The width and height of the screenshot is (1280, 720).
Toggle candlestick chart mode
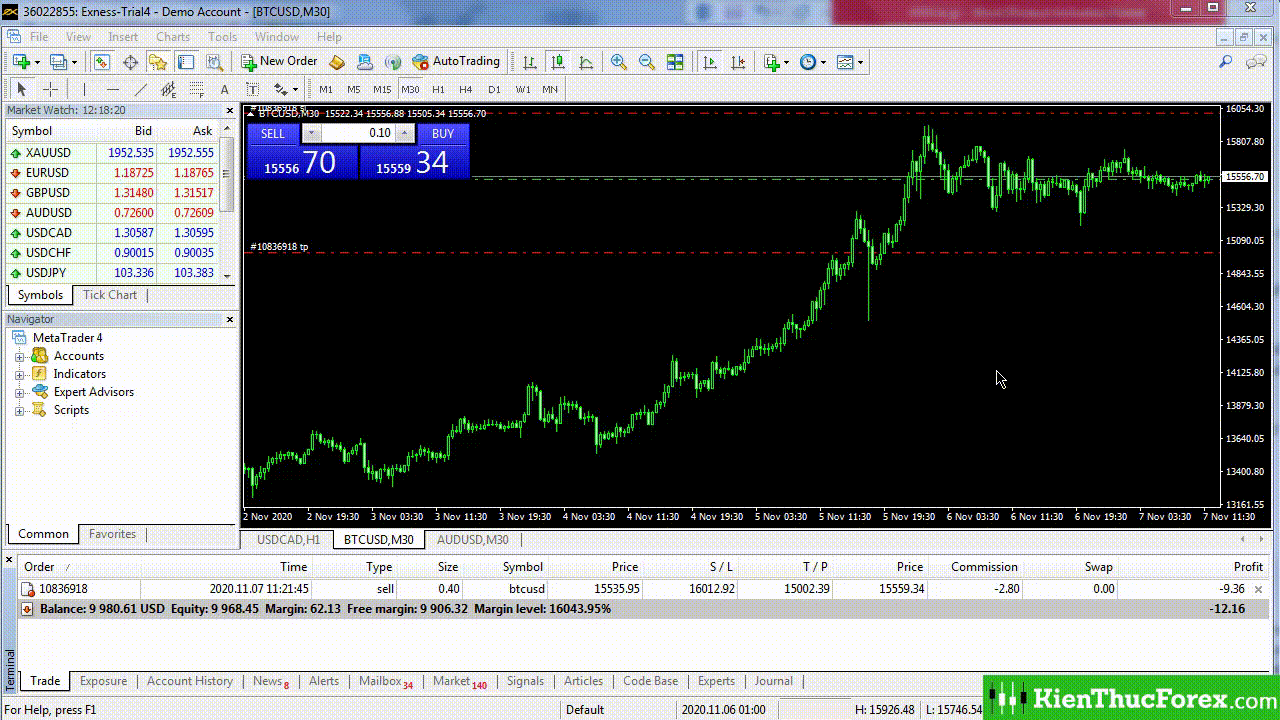(558, 62)
